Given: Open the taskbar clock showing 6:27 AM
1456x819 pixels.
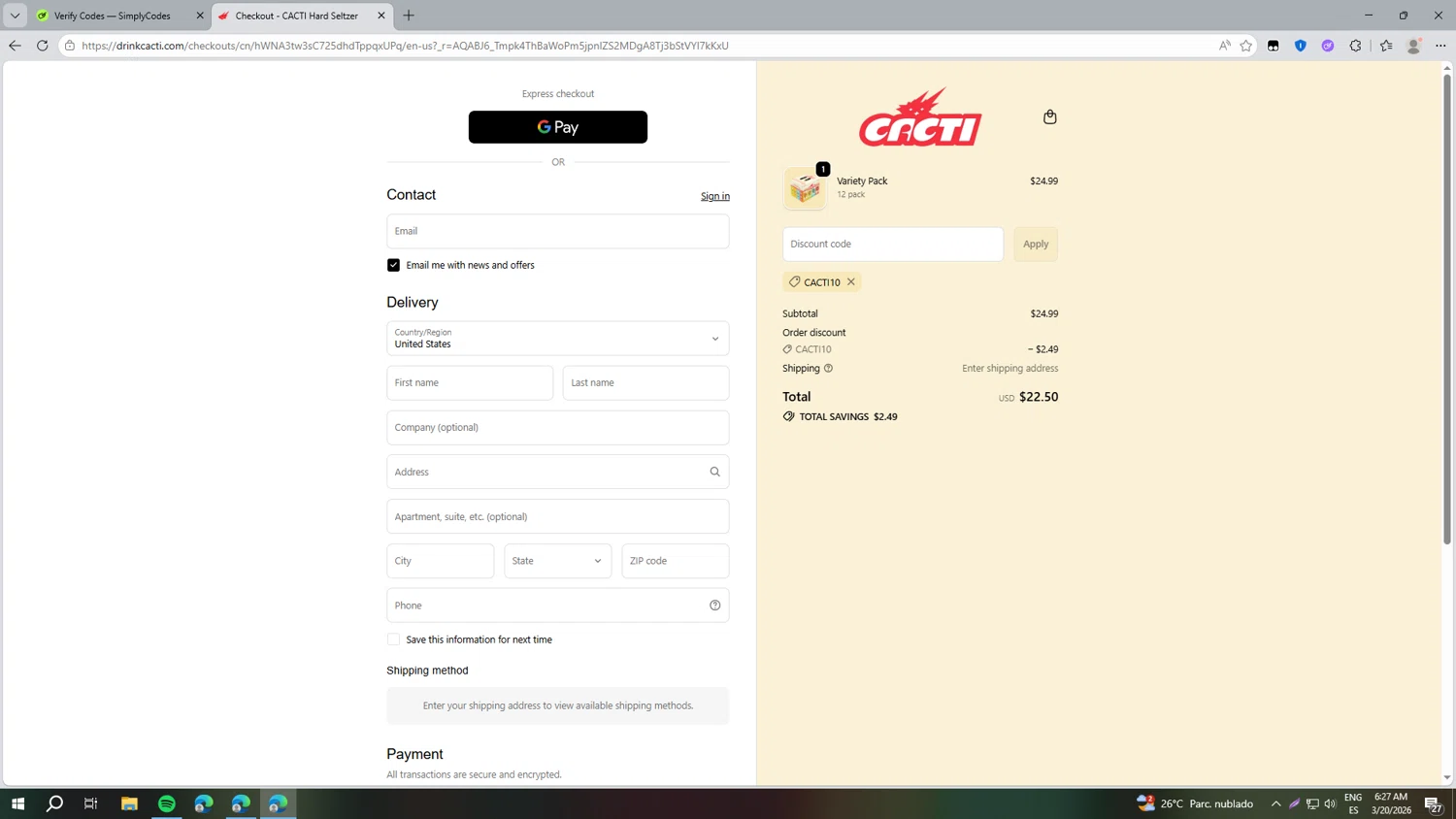Looking at the screenshot, I should 1391,803.
